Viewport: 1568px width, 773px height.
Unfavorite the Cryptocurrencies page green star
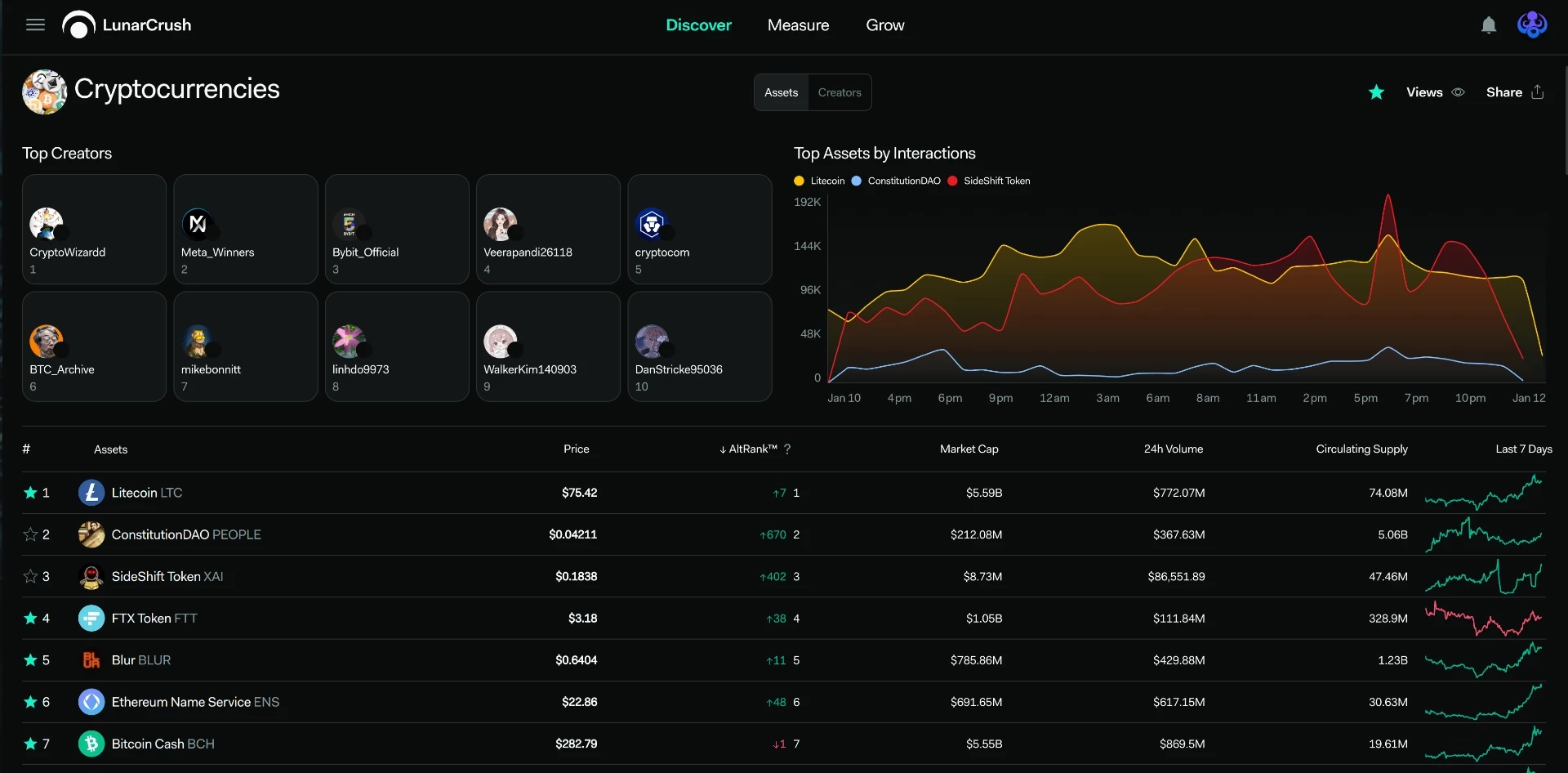pyautogui.click(x=1376, y=92)
